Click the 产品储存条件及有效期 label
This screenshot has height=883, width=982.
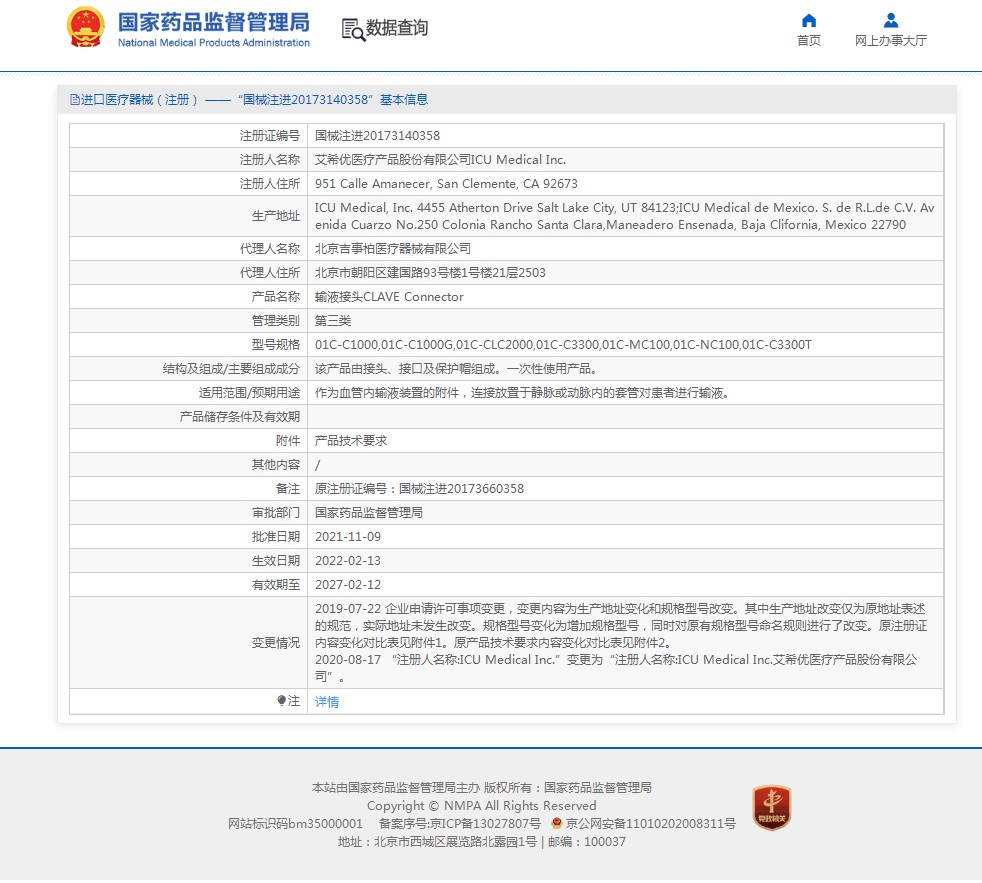(x=239, y=416)
